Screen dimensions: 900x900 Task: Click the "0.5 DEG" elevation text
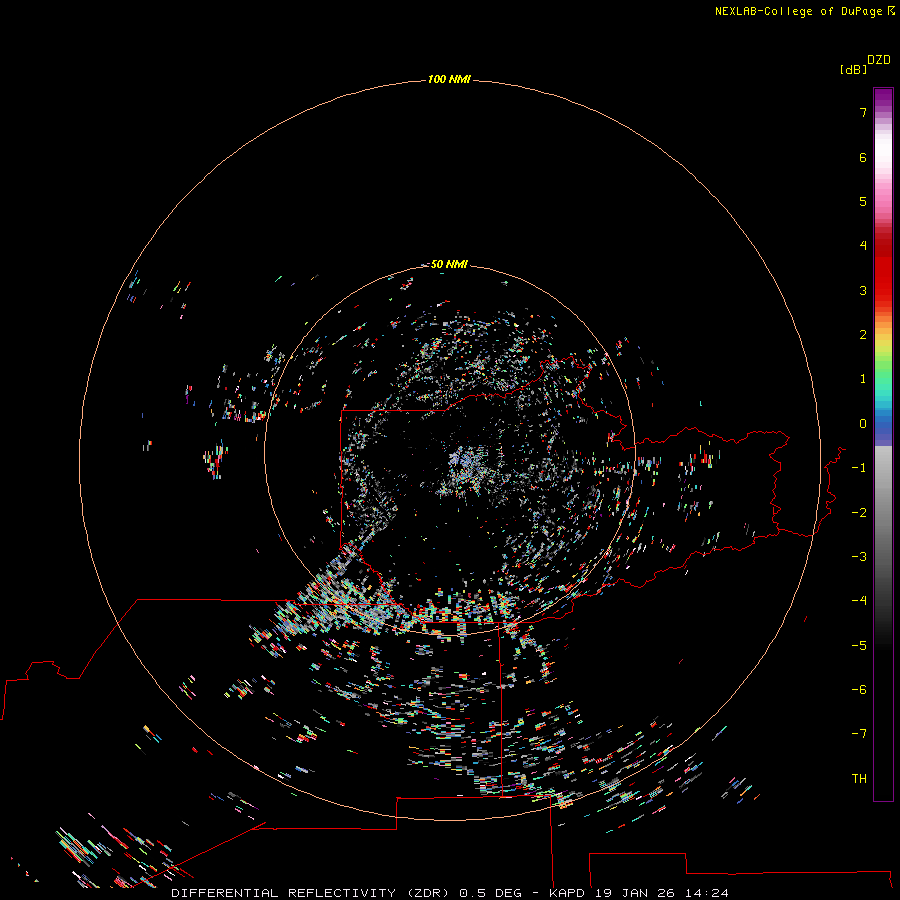coord(490,893)
